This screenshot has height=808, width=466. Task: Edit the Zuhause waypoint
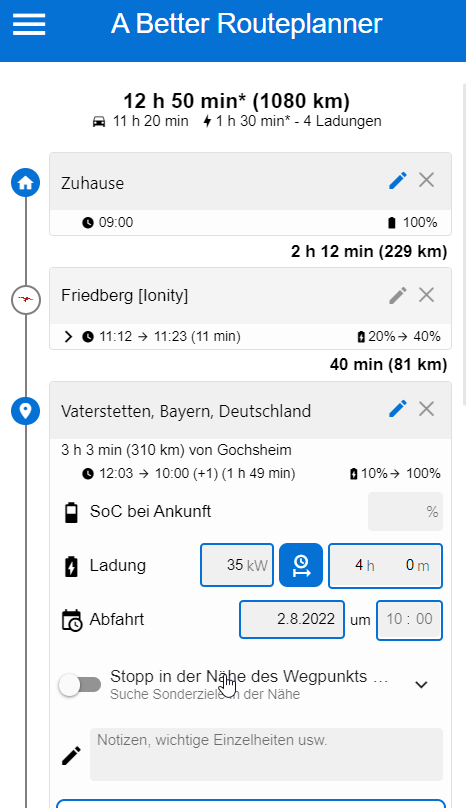pos(397,181)
